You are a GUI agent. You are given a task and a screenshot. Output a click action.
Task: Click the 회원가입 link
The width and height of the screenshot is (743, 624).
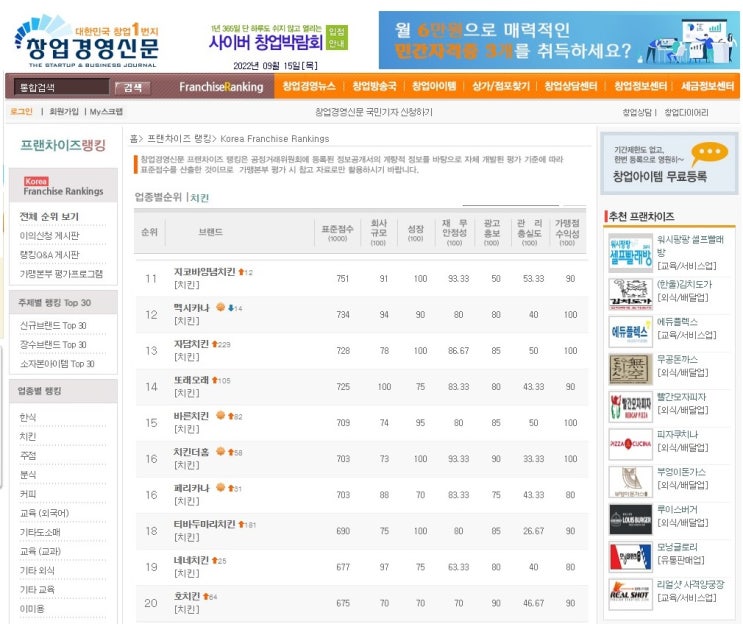(63, 111)
